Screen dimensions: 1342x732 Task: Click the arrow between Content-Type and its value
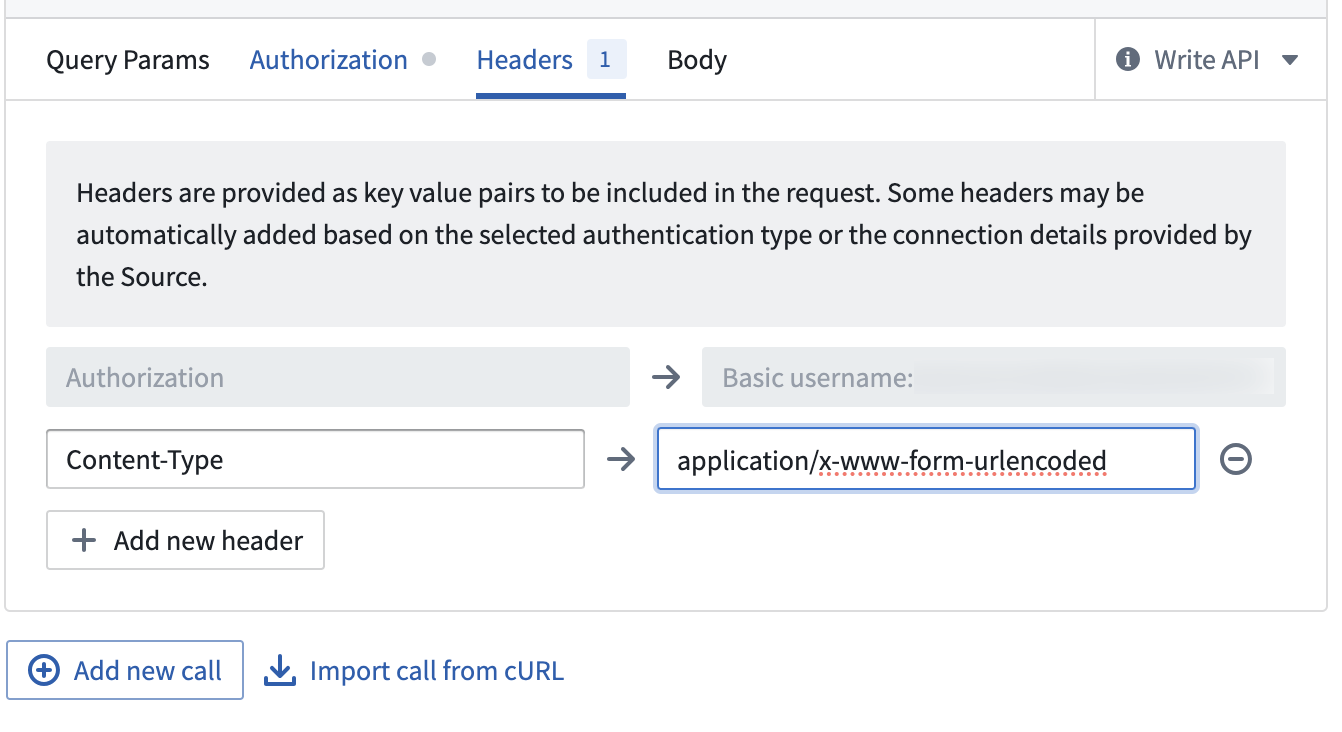[621, 459]
